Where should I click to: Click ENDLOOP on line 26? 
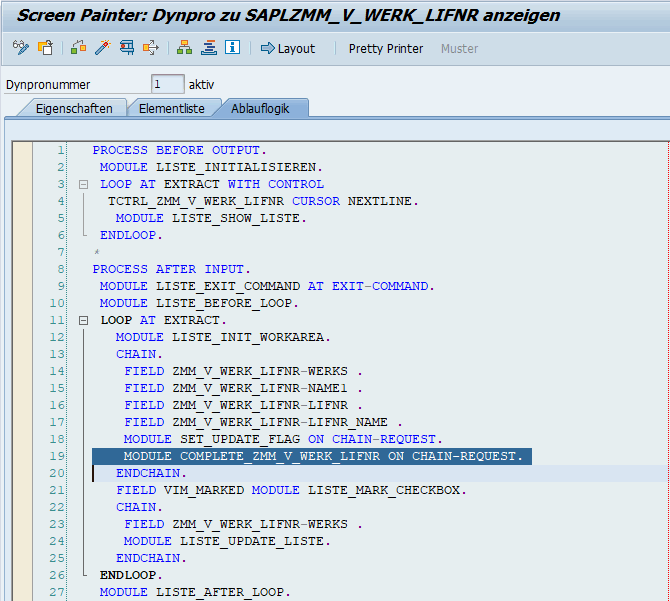131,575
